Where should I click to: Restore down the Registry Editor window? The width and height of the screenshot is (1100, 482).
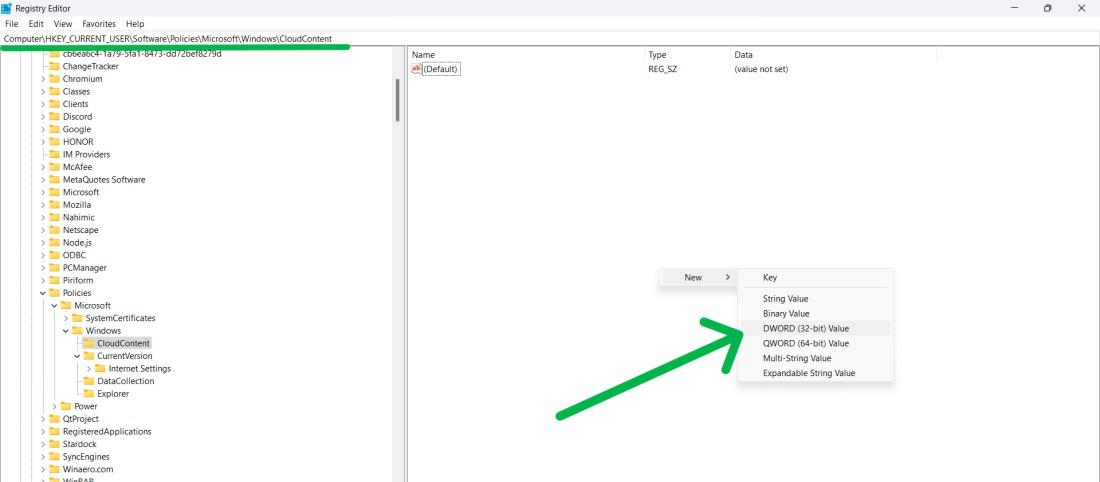pyautogui.click(x=1047, y=8)
